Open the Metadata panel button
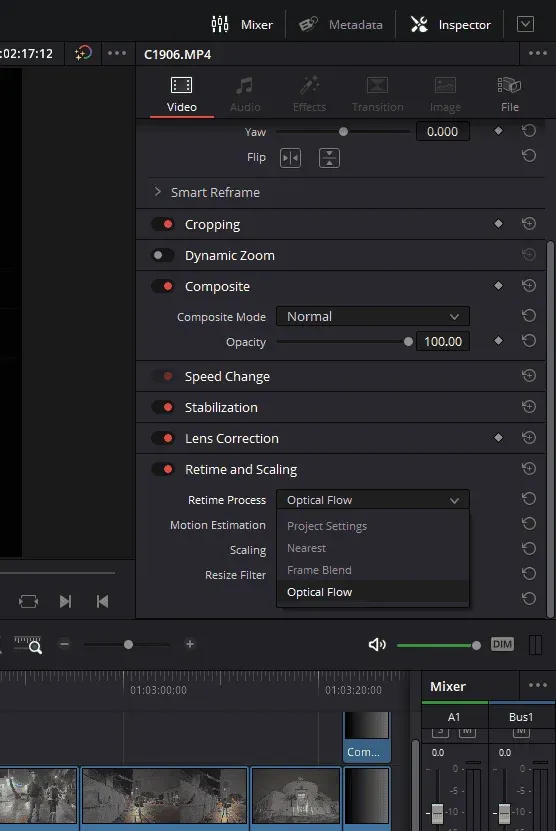The image size is (556, 831). click(340, 24)
